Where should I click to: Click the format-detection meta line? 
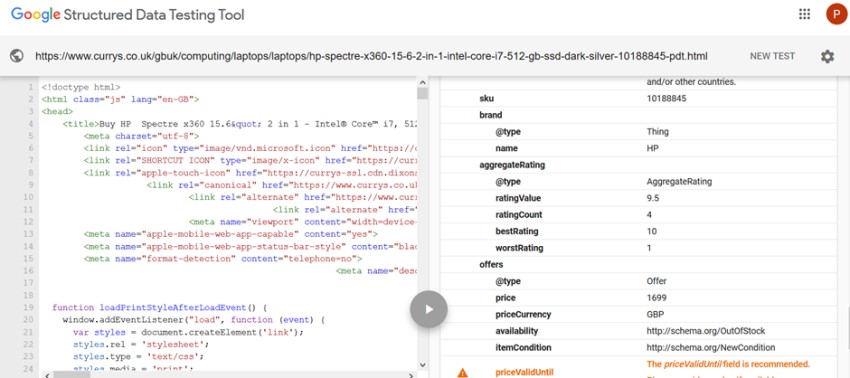tap(223, 259)
